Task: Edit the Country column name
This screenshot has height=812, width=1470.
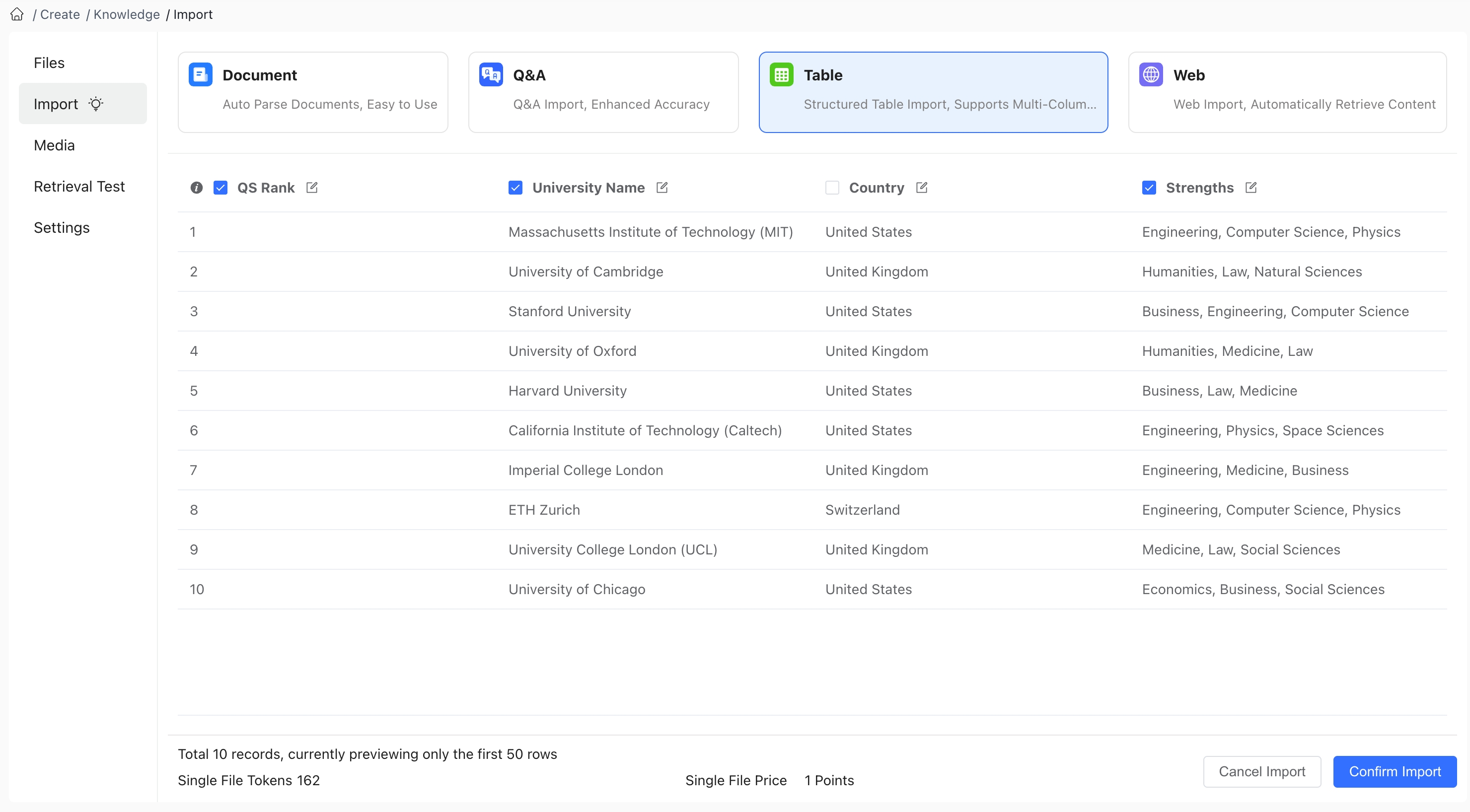Action: [922, 187]
